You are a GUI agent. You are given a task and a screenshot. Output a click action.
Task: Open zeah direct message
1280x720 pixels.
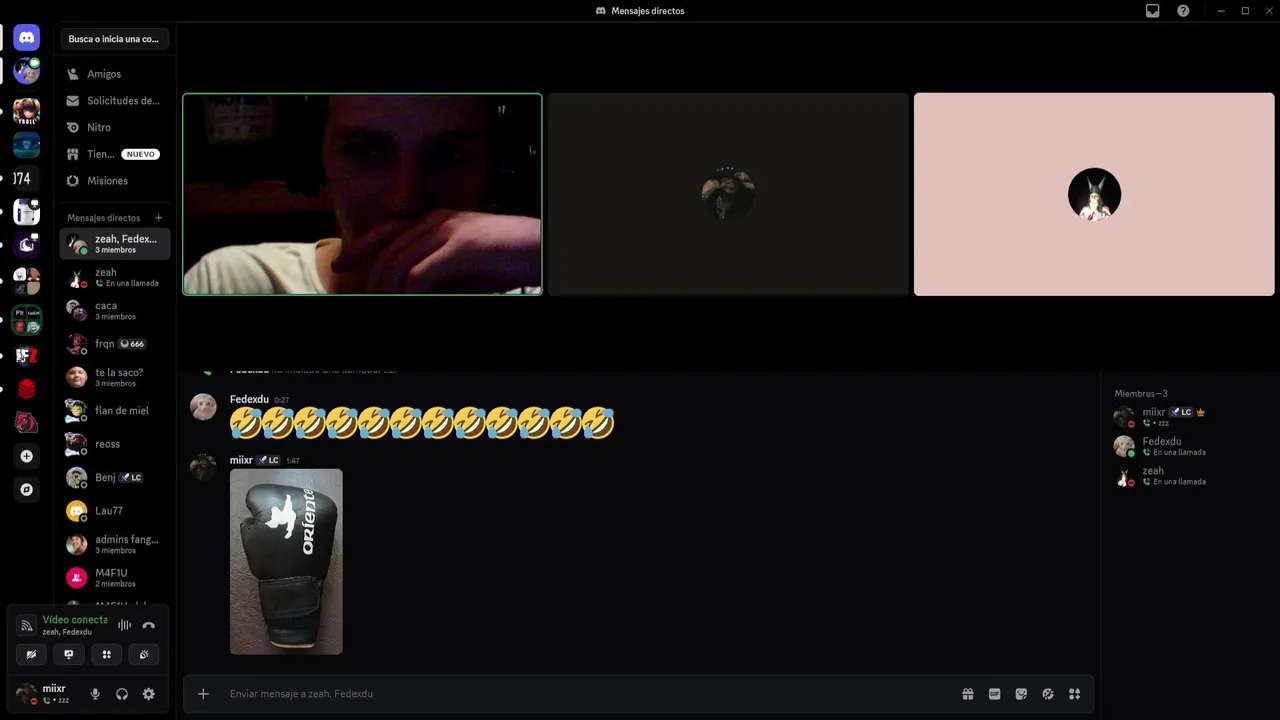click(x=114, y=277)
